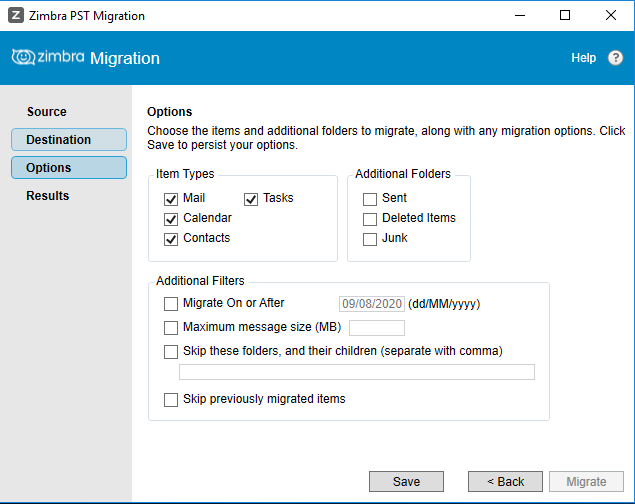This screenshot has height=504, width=635.
Task: Uncheck the Mail item type
Action: (171, 199)
